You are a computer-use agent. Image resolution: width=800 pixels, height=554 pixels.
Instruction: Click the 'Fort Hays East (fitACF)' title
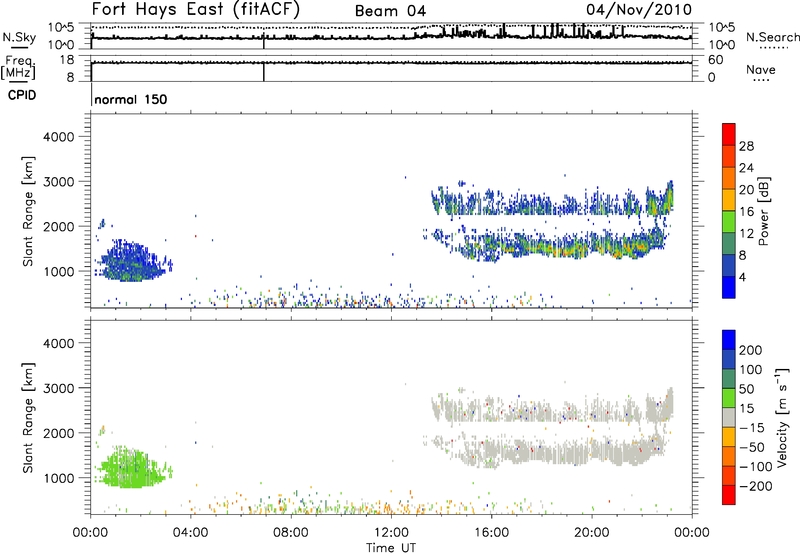pyautogui.click(x=195, y=9)
